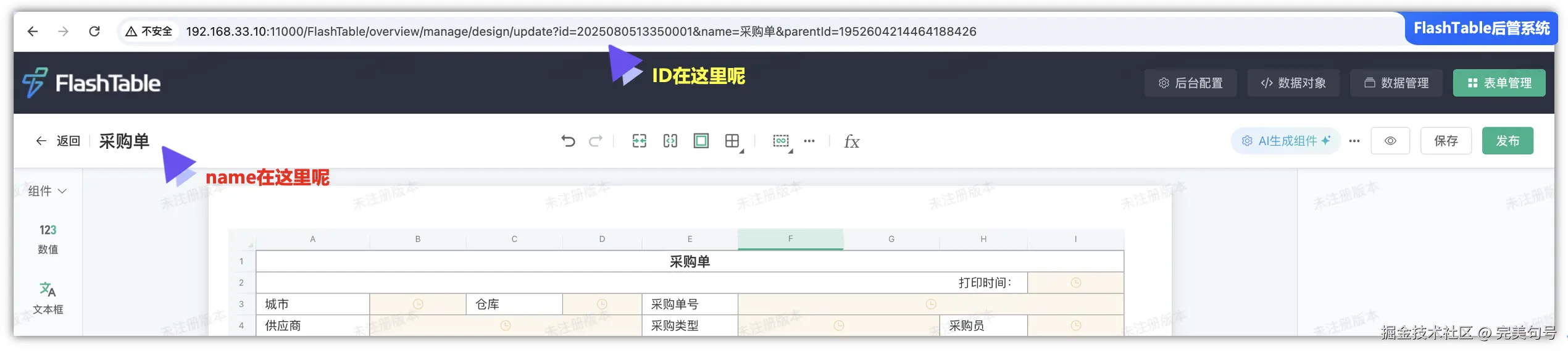Preview the form with the eye button
The width and height of the screenshot is (1568, 352).
pos(1390,141)
